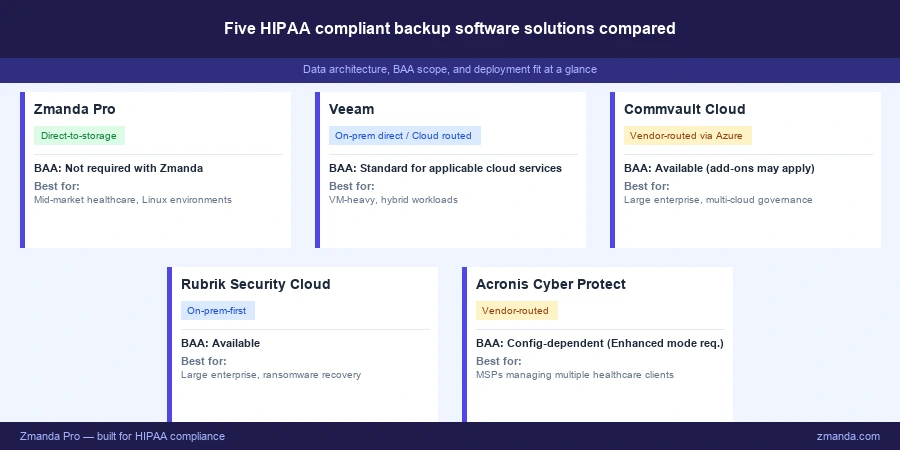900x450 pixels.
Task: Click 'Large enterprise, ransomware recovery' text
Action: click(x=271, y=375)
